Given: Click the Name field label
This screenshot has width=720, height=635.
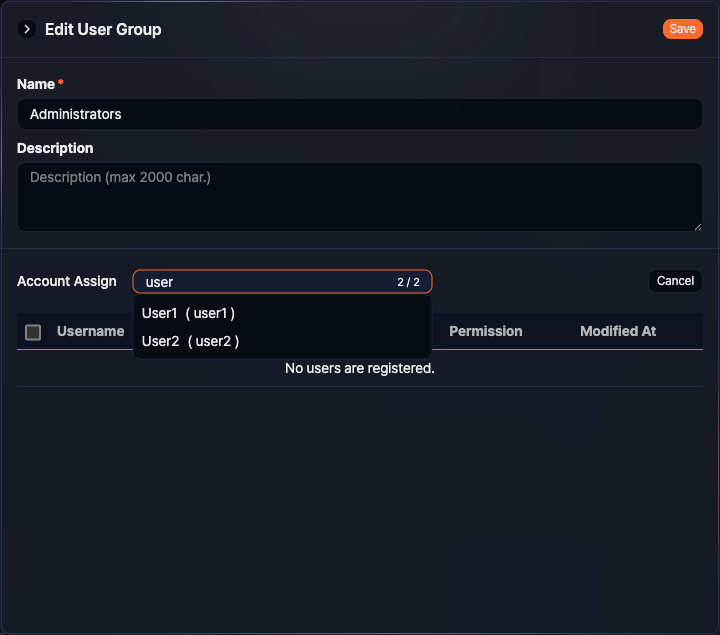Looking at the screenshot, I should pyautogui.click(x=36, y=84).
